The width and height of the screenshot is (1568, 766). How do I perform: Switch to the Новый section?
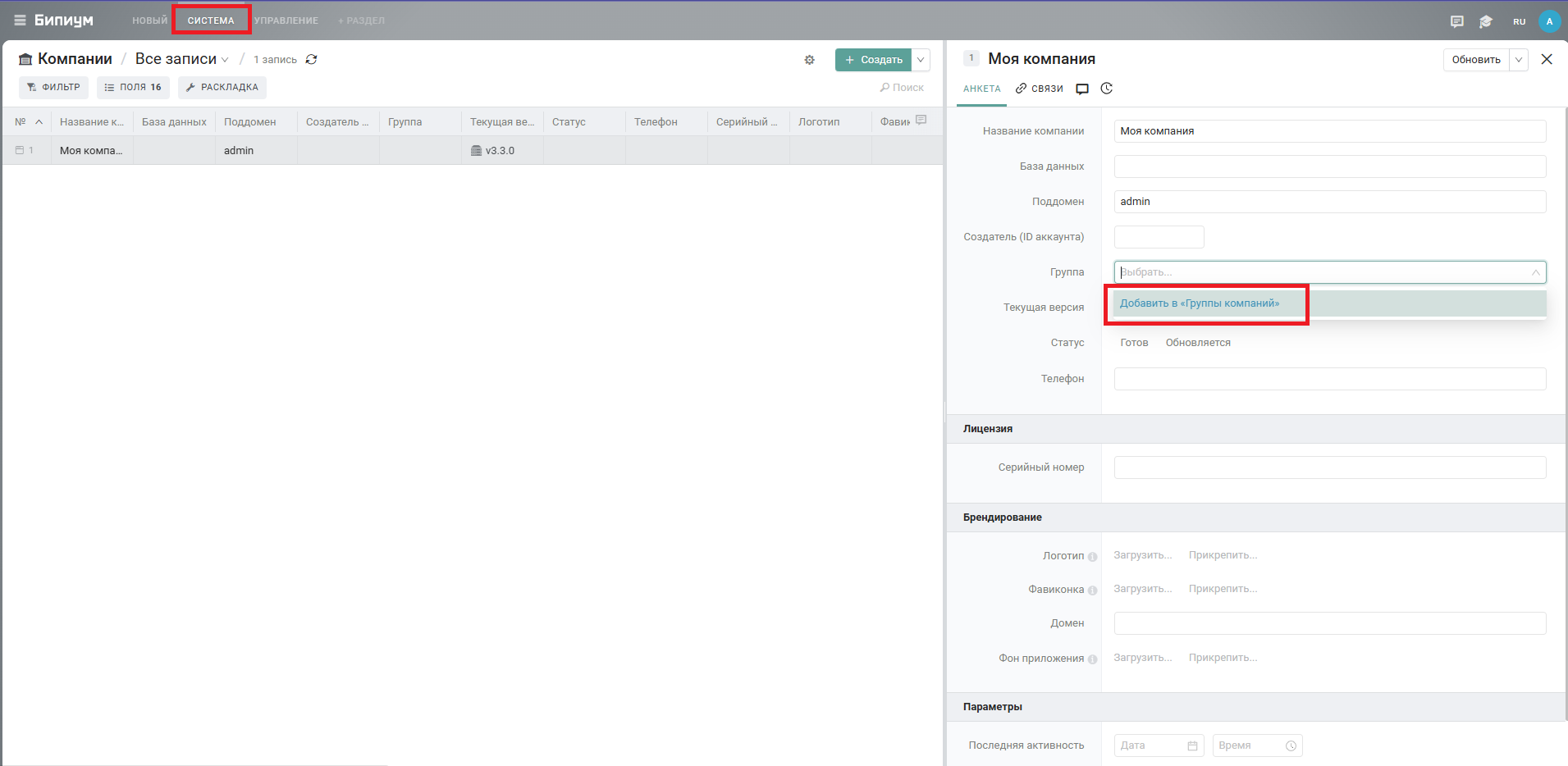(149, 21)
